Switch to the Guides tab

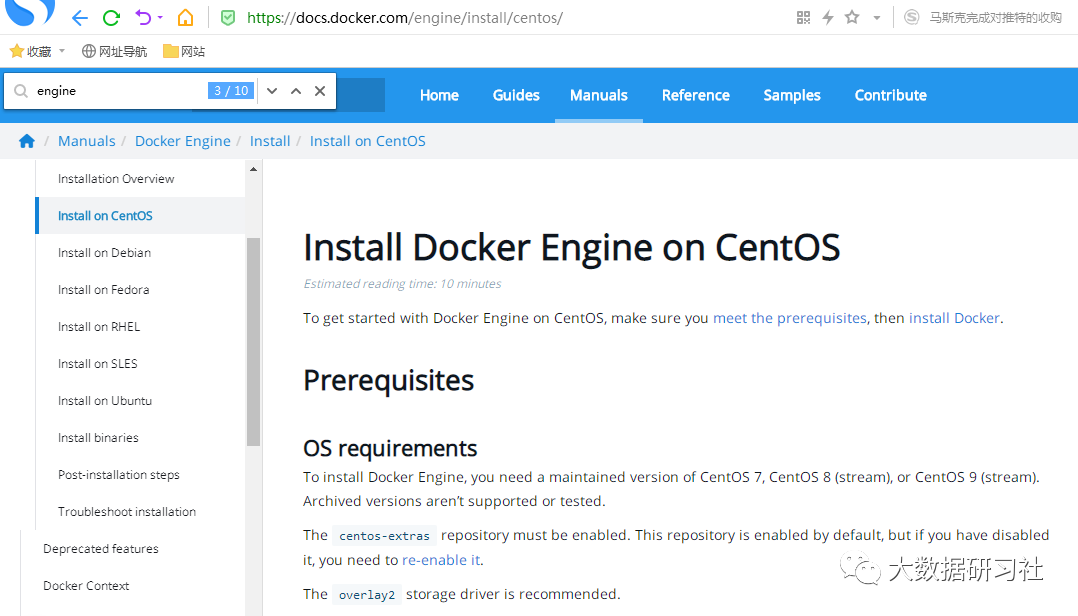(x=516, y=96)
